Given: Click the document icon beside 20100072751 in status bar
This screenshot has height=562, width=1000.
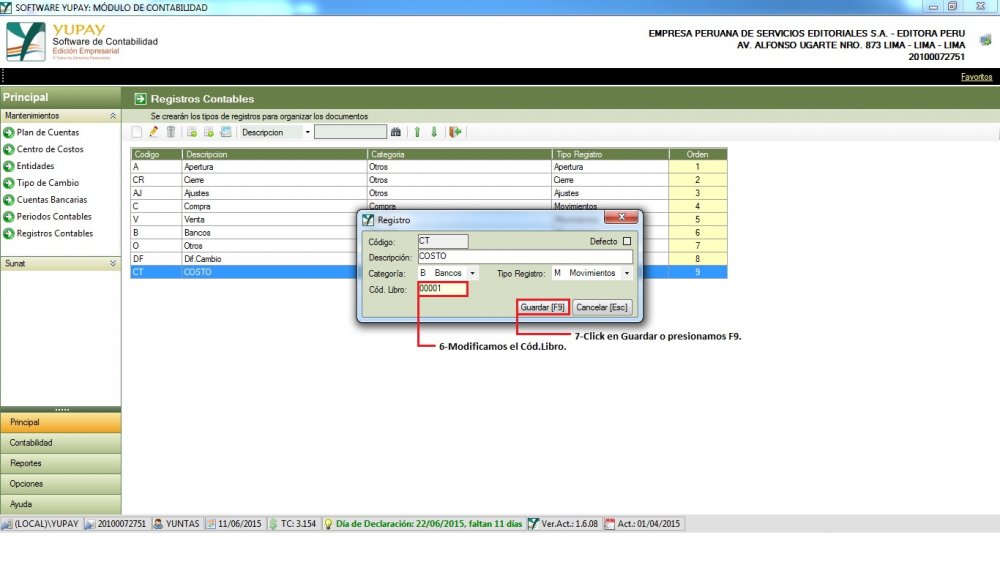Looking at the screenshot, I should (x=90, y=524).
